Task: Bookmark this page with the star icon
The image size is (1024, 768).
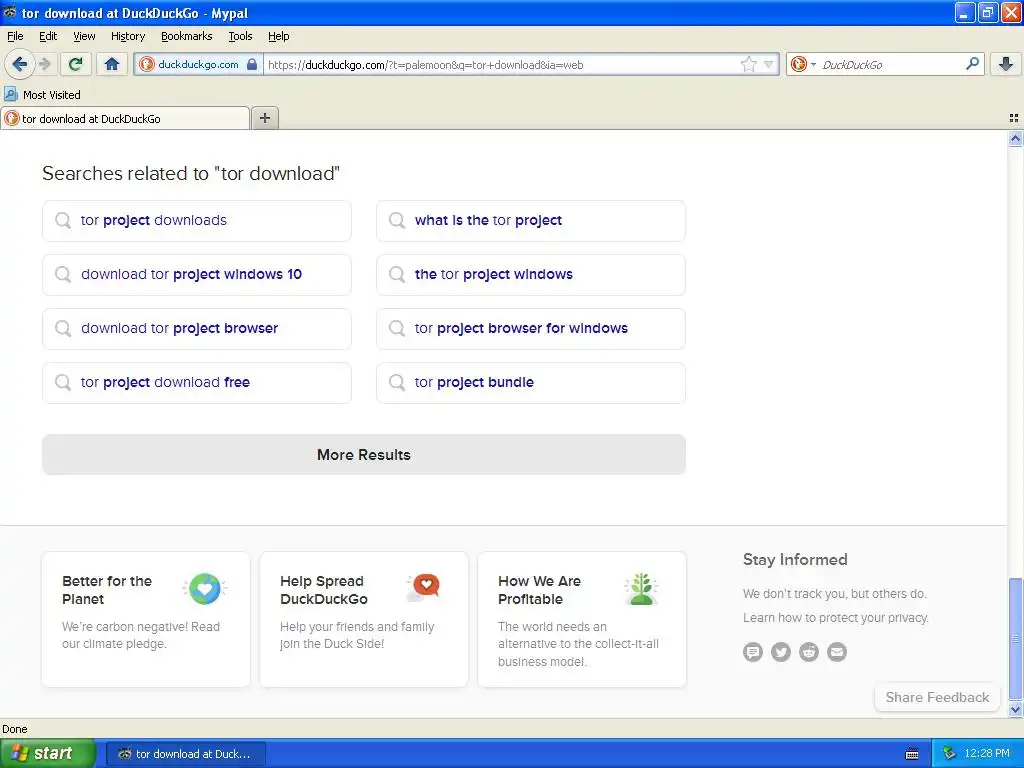Action: 748,64
